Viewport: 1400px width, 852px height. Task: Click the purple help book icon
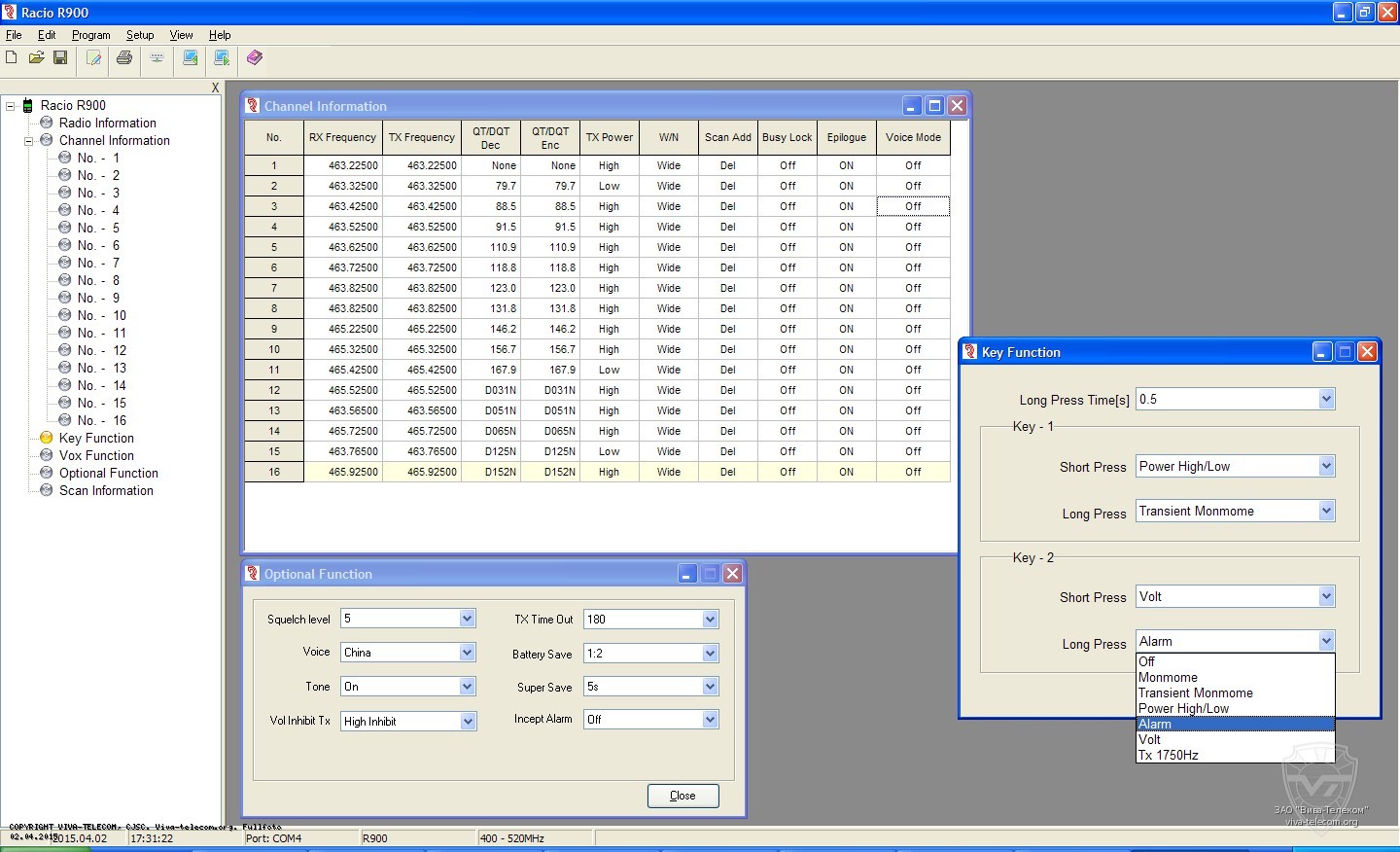[x=255, y=58]
